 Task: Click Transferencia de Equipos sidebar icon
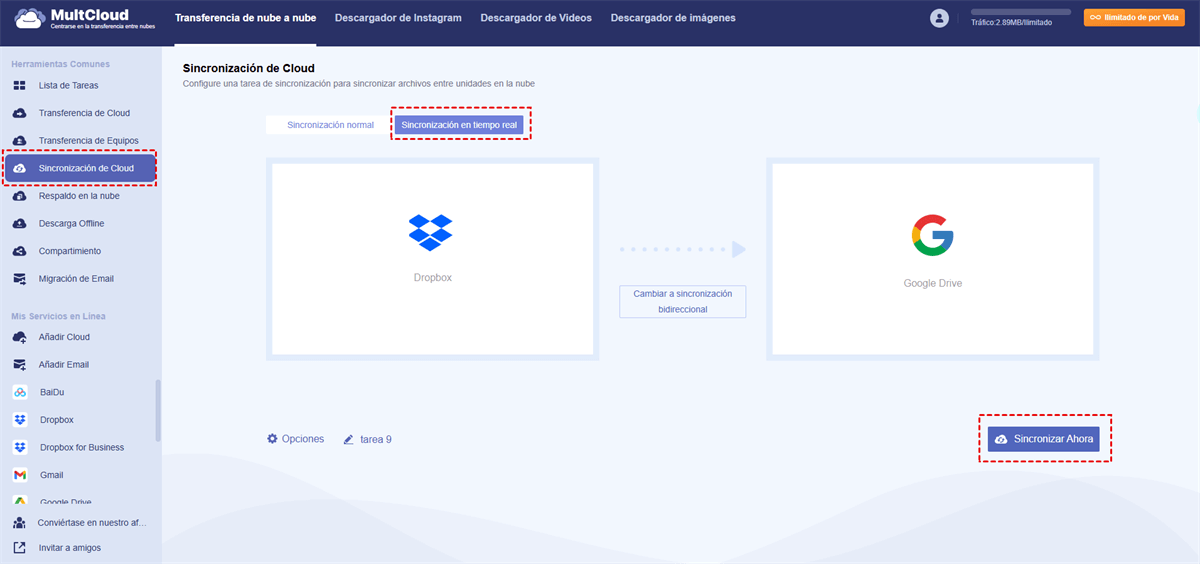19,141
